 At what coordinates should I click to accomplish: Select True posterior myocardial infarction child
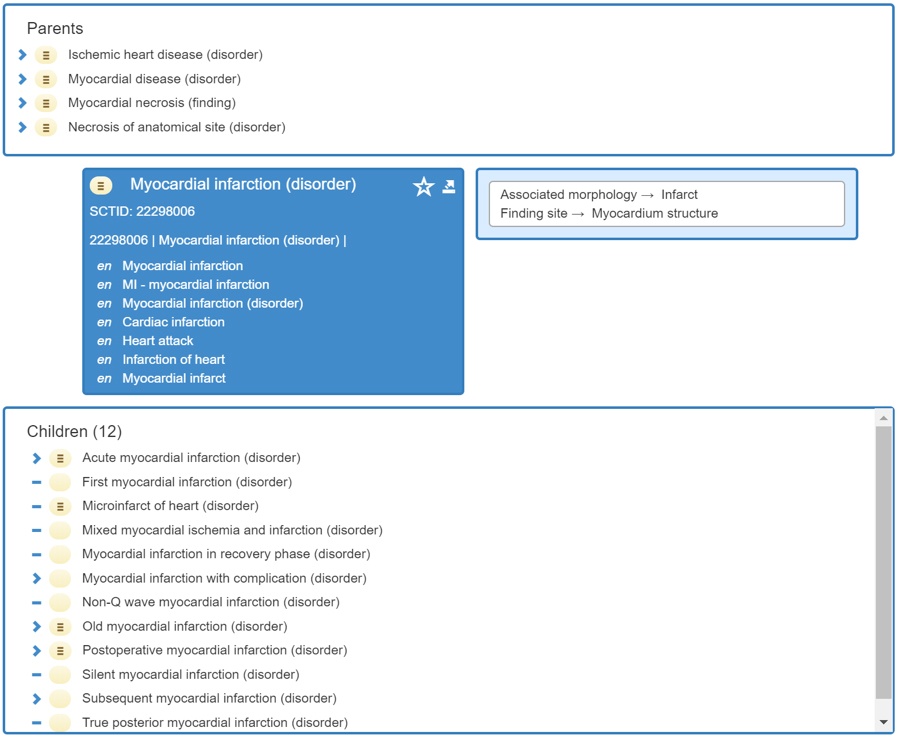tap(215, 722)
